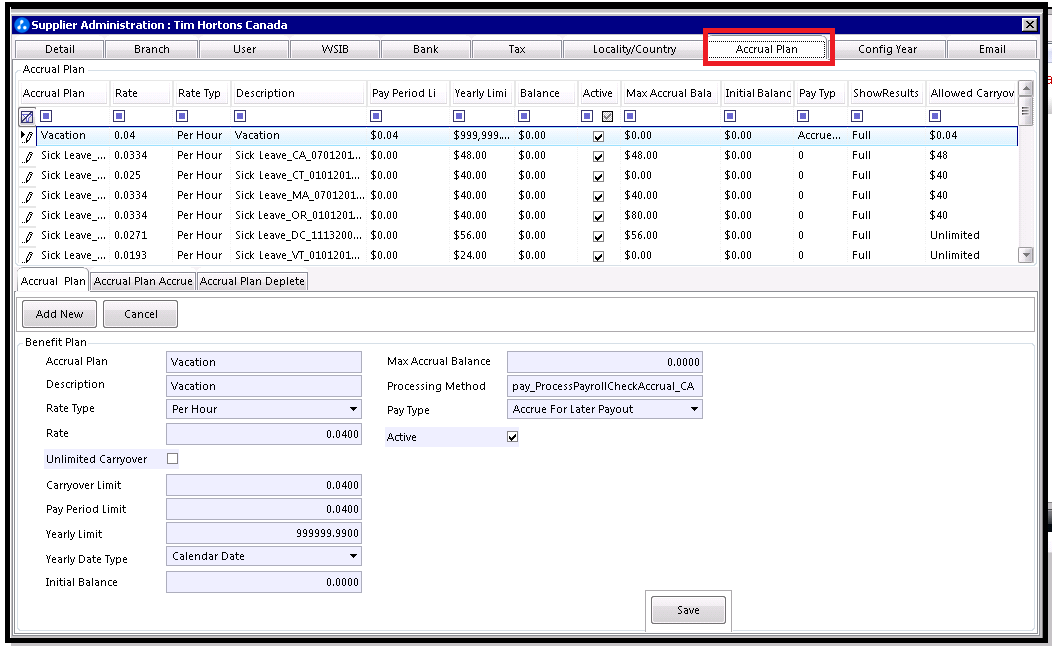Switch to the Branch tab
The image size is (1052, 647).
click(152, 49)
